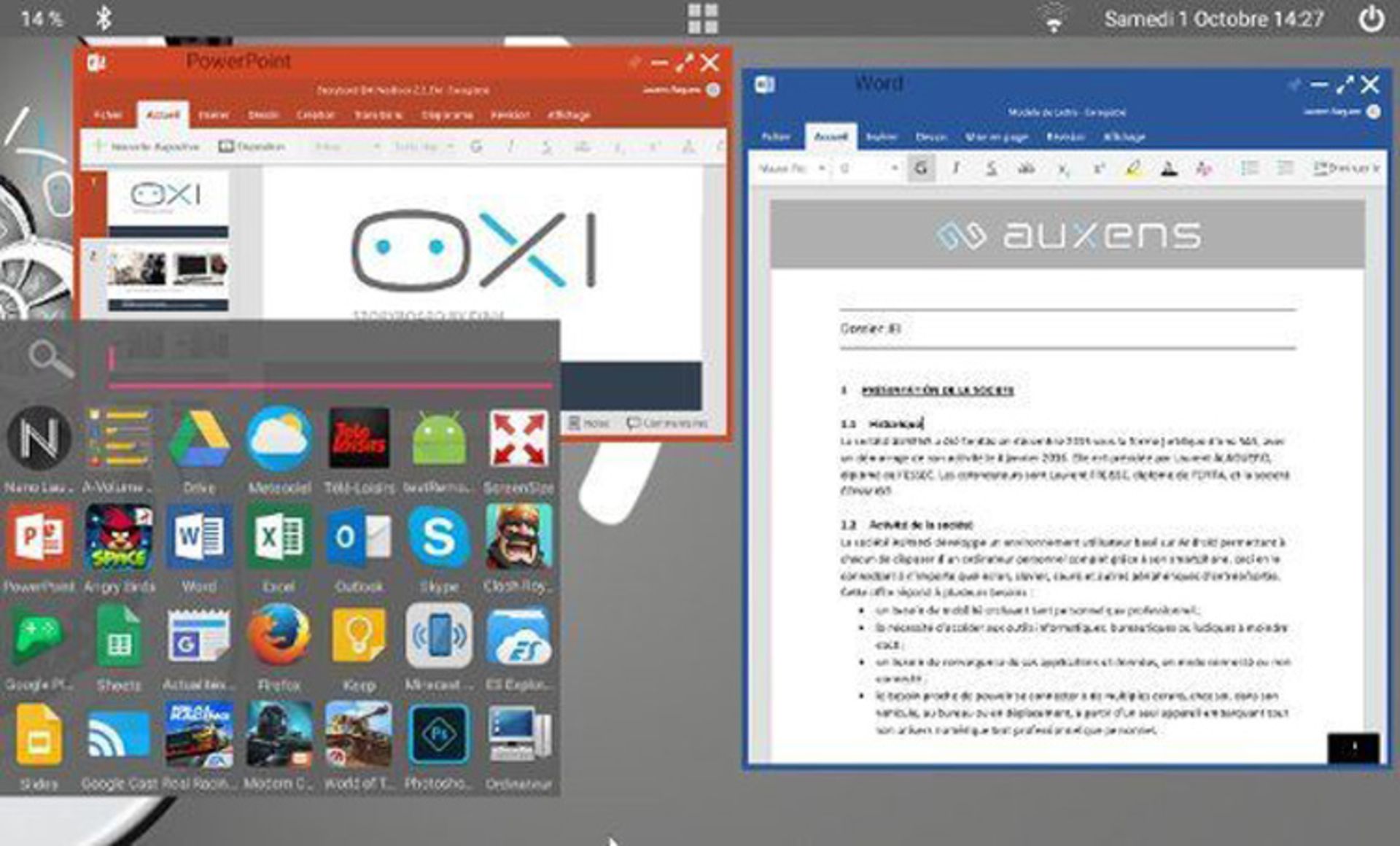This screenshot has height=846, width=1400.
Task: Launch the Angry Birds Space game
Action: [119, 537]
